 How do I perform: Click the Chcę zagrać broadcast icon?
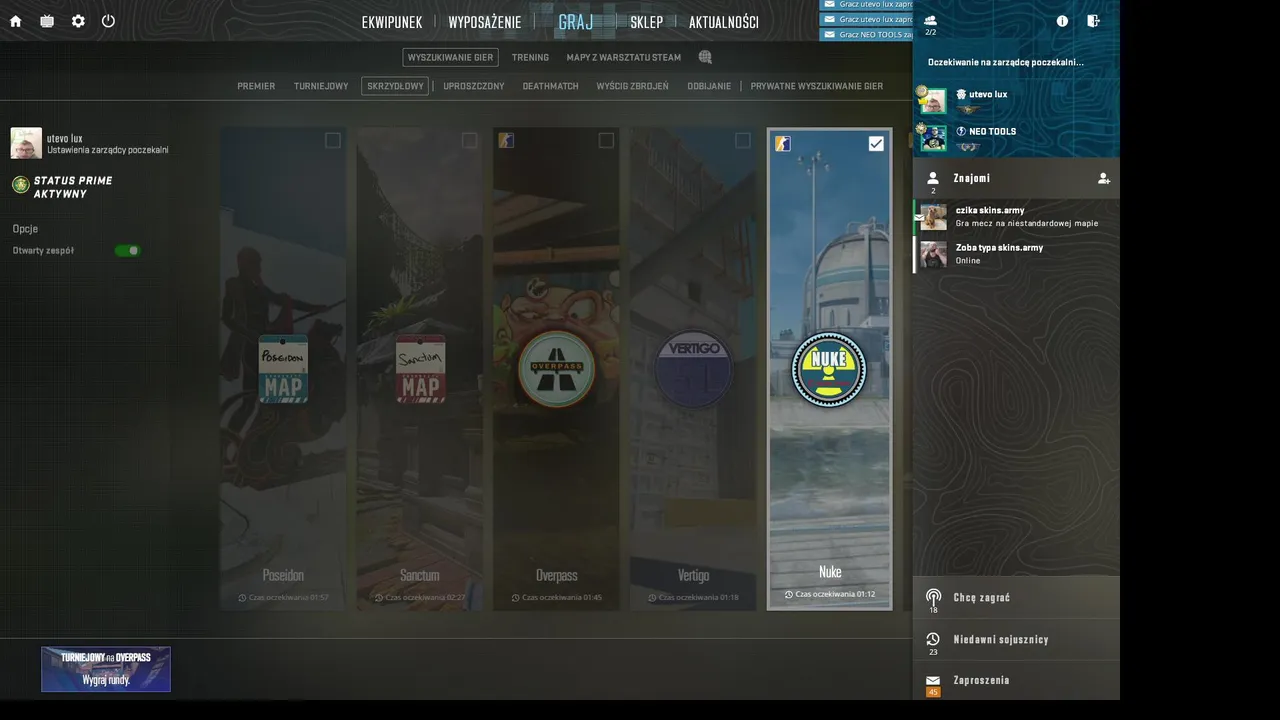click(933, 596)
